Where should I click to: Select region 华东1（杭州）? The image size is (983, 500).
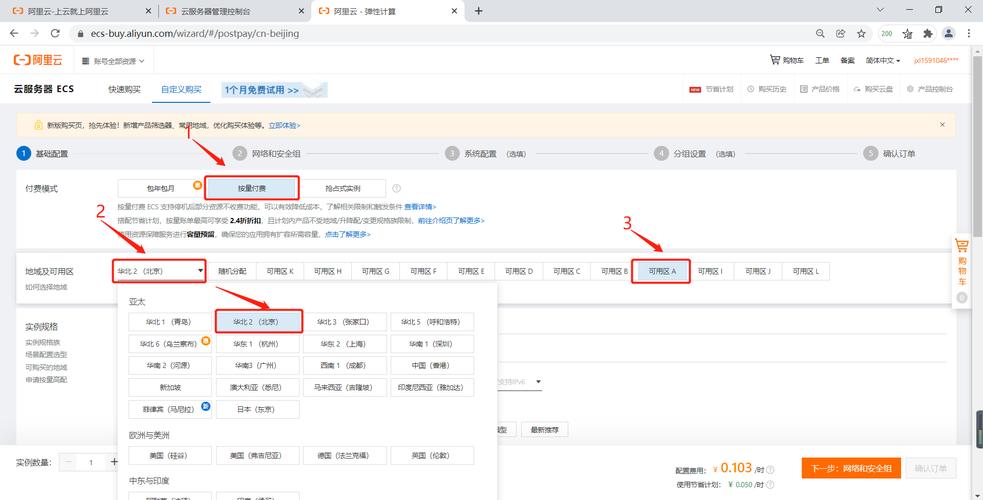[256, 343]
